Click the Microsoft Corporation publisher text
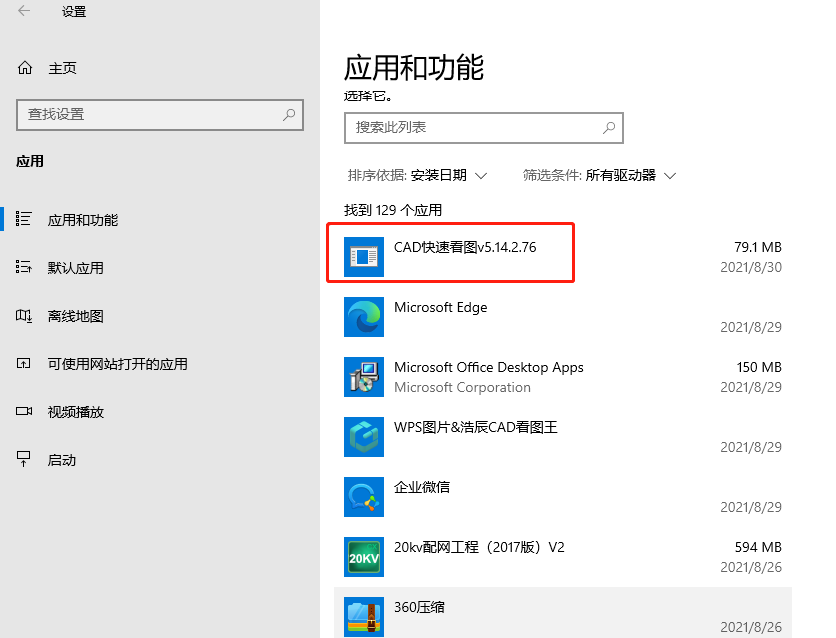 pos(462,387)
